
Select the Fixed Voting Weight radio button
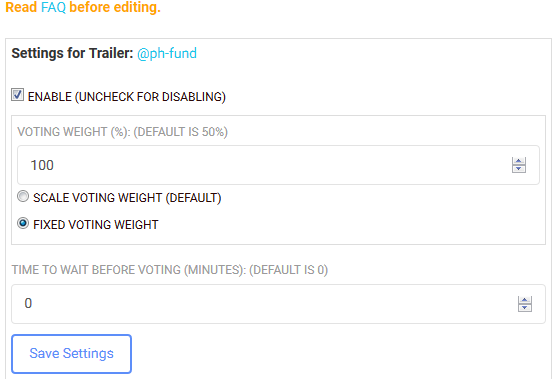coord(23,224)
